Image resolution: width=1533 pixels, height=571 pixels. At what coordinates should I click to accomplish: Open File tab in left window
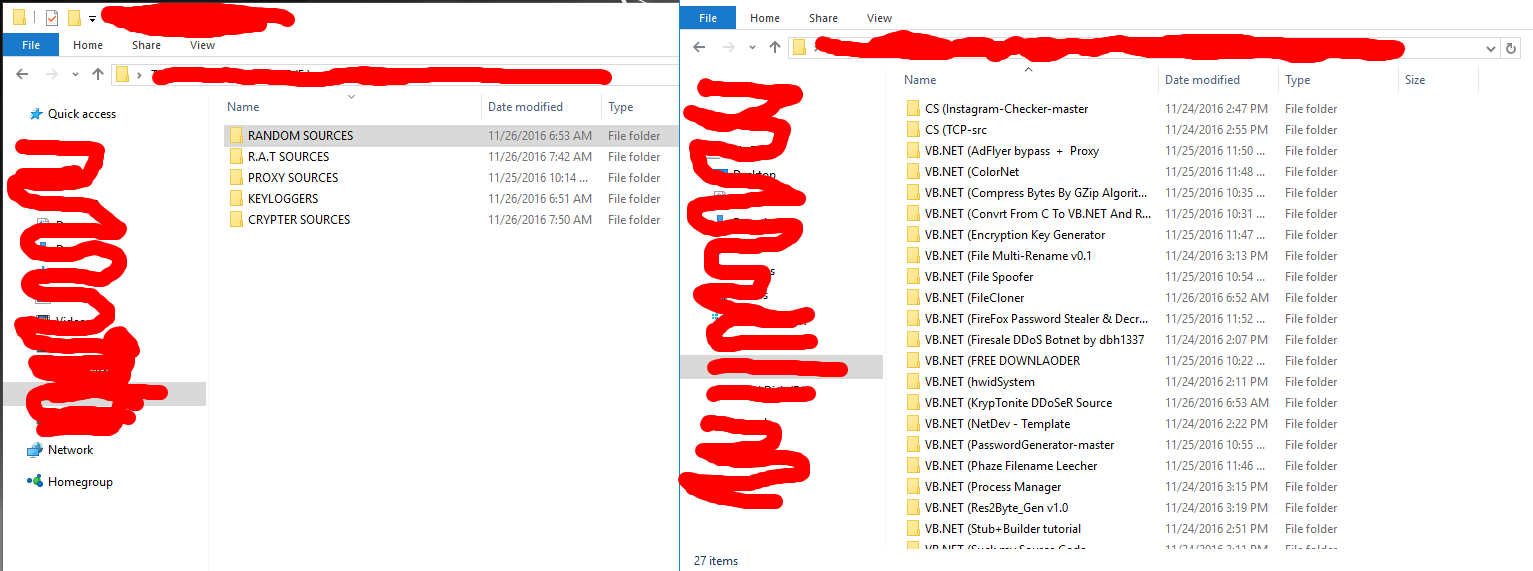[x=31, y=45]
